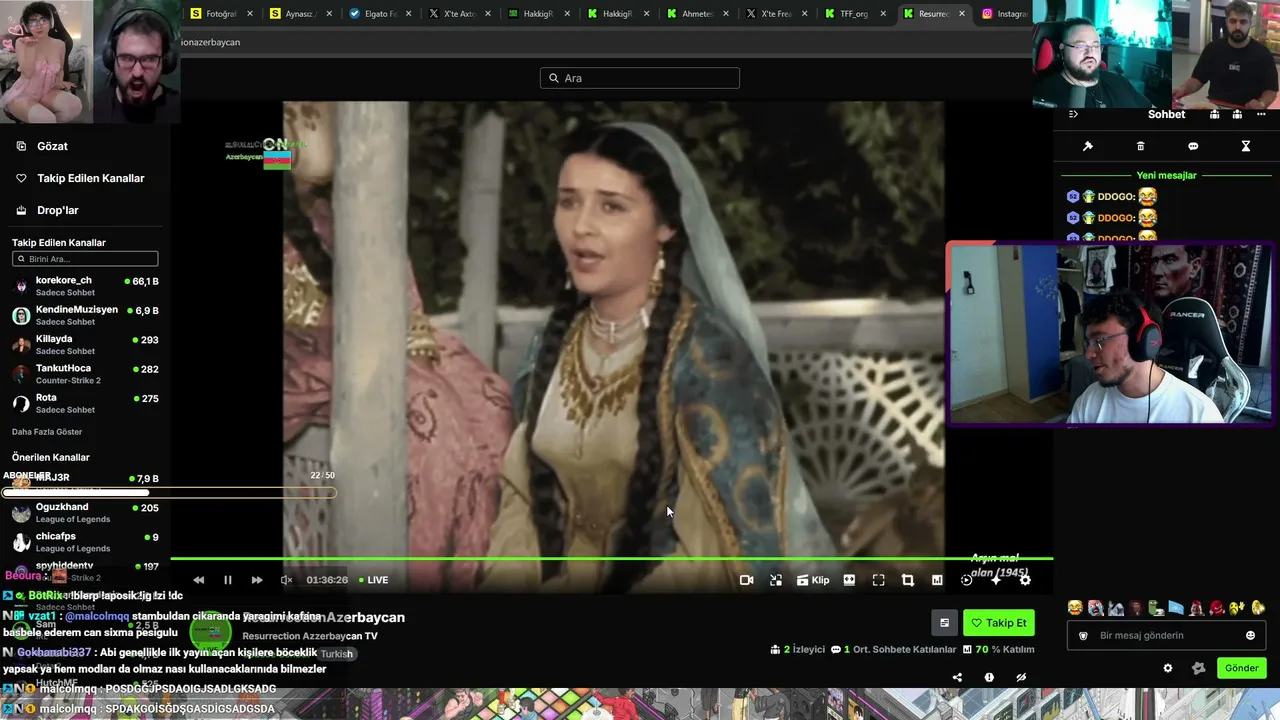Toggle theater mode in the player

tap(849, 580)
